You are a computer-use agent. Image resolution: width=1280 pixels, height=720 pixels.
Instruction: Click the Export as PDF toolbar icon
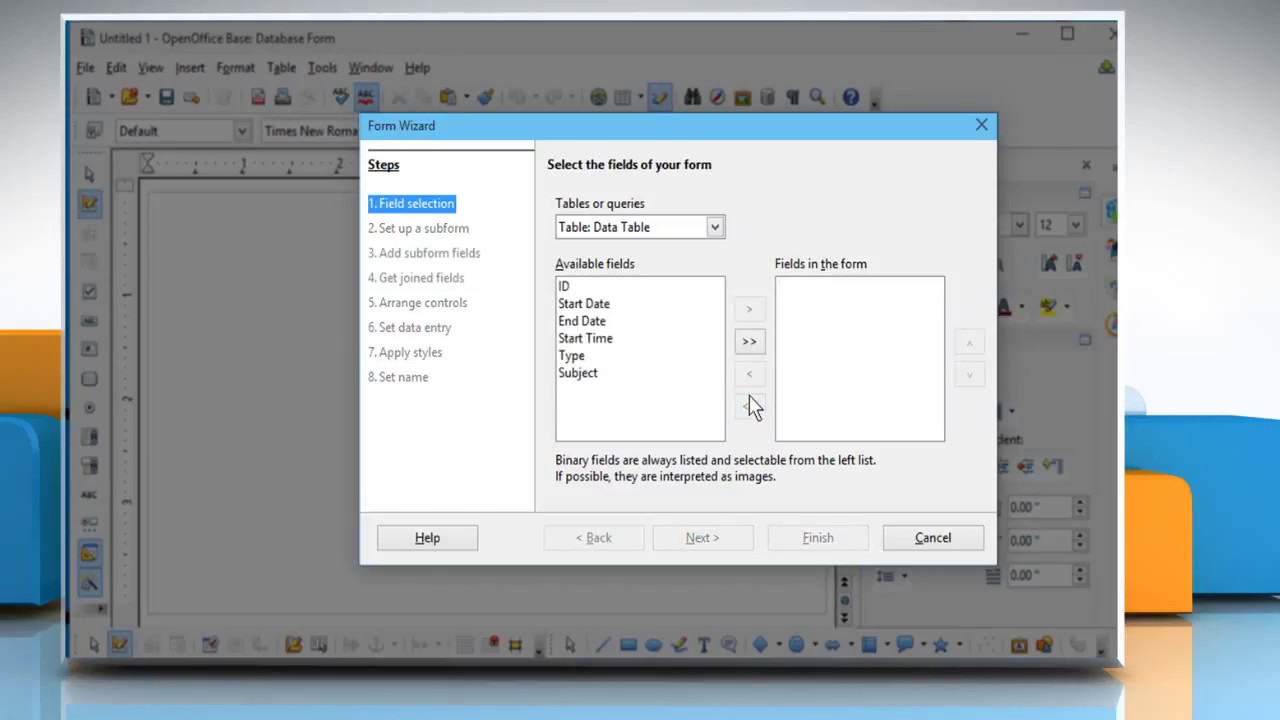click(x=258, y=97)
